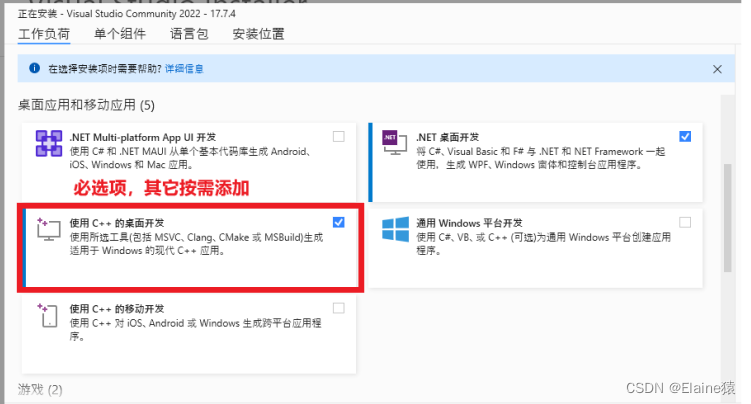This screenshot has width=751, height=404.
Task: Select the 使用 C++ 的移动开发 title text
Action: pos(117,309)
